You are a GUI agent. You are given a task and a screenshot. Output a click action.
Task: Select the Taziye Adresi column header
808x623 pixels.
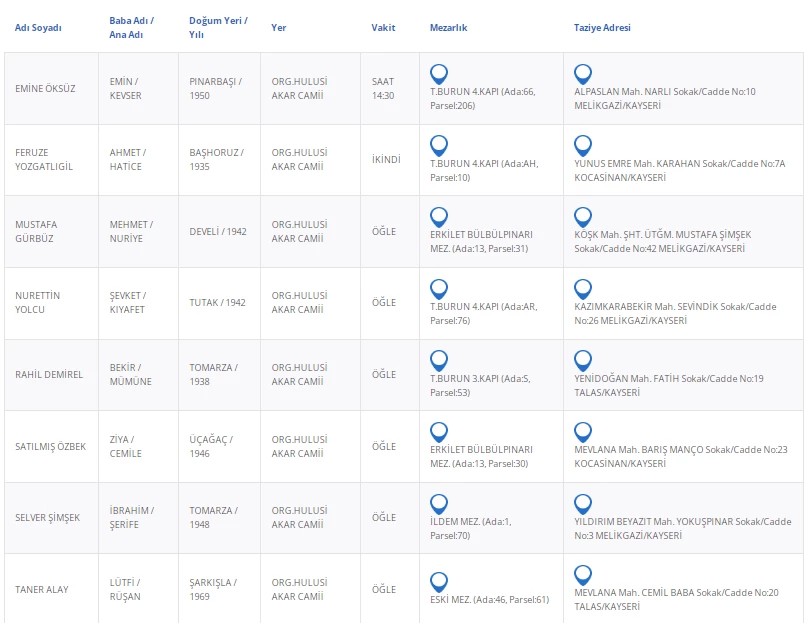pyautogui.click(x=602, y=28)
